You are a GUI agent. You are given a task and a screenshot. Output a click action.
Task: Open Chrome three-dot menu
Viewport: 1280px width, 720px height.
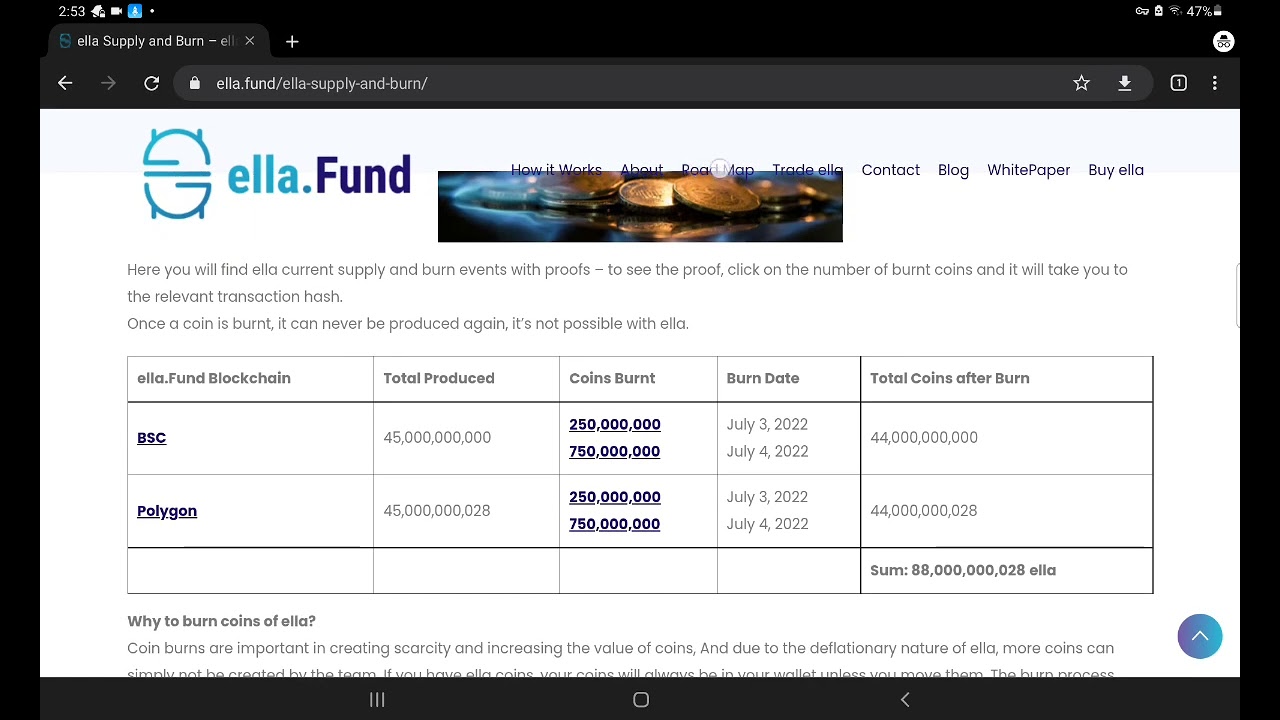pyautogui.click(x=1215, y=84)
